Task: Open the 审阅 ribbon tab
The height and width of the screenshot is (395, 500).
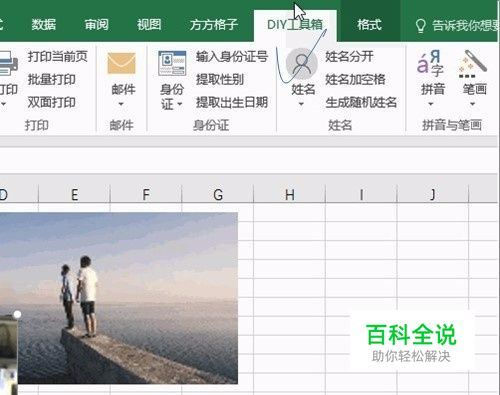Action: point(96,25)
